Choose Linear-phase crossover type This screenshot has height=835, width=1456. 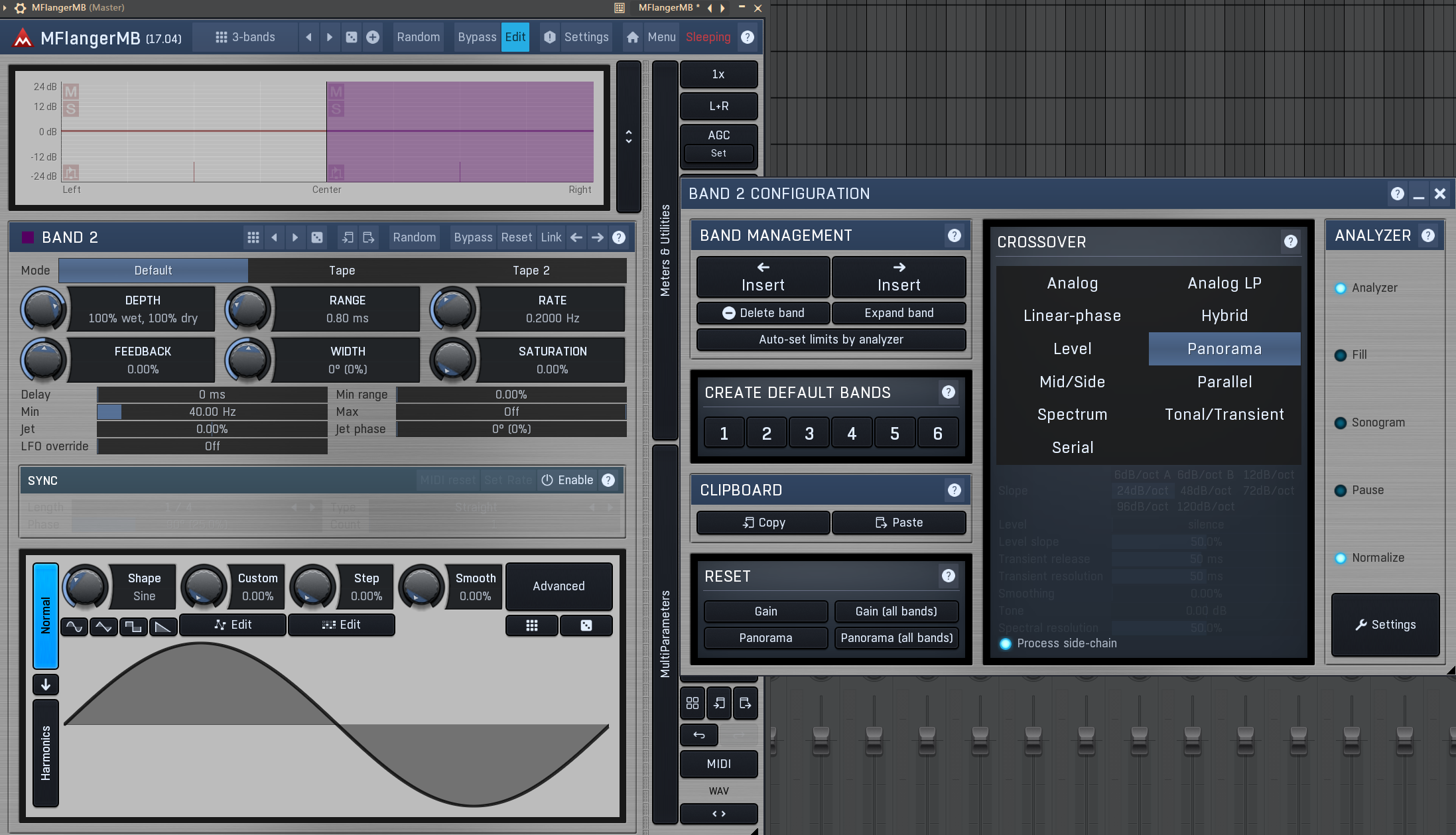[1072, 316]
